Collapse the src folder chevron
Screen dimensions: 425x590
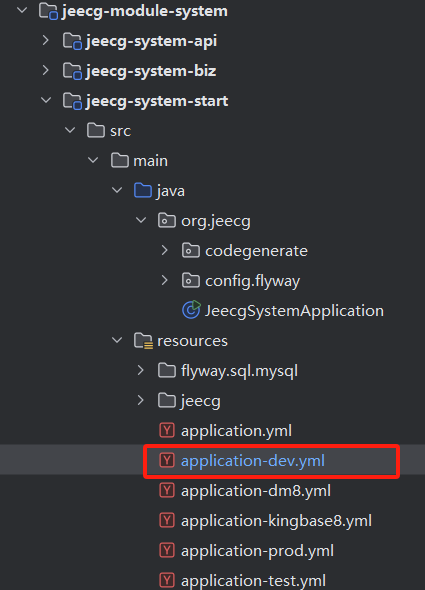coord(70,131)
